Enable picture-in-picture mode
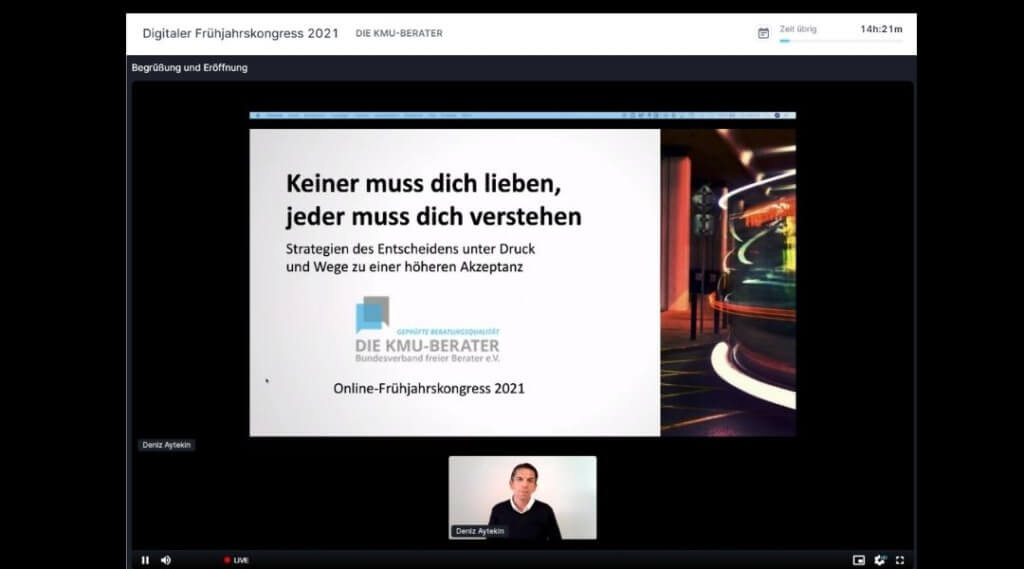Screen dimensions: 1024x569 tap(858, 560)
